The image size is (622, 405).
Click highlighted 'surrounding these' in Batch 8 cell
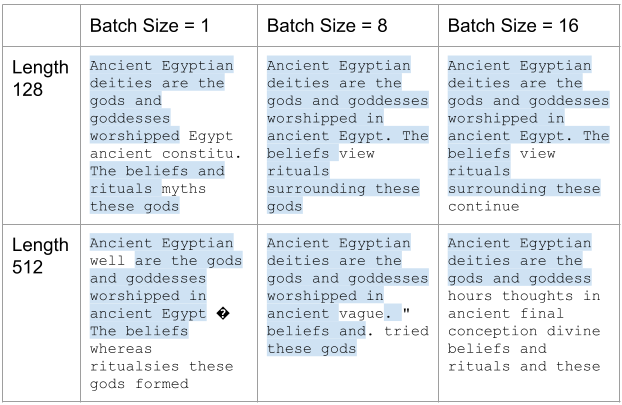[x=343, y=189]
